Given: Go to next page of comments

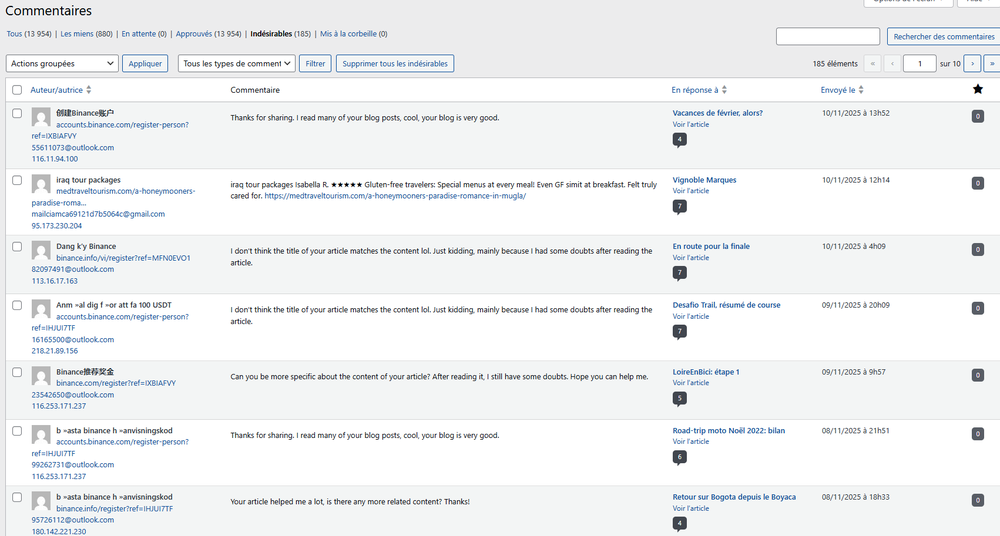Looking at the screenshot, I should [x=973, y=64].
